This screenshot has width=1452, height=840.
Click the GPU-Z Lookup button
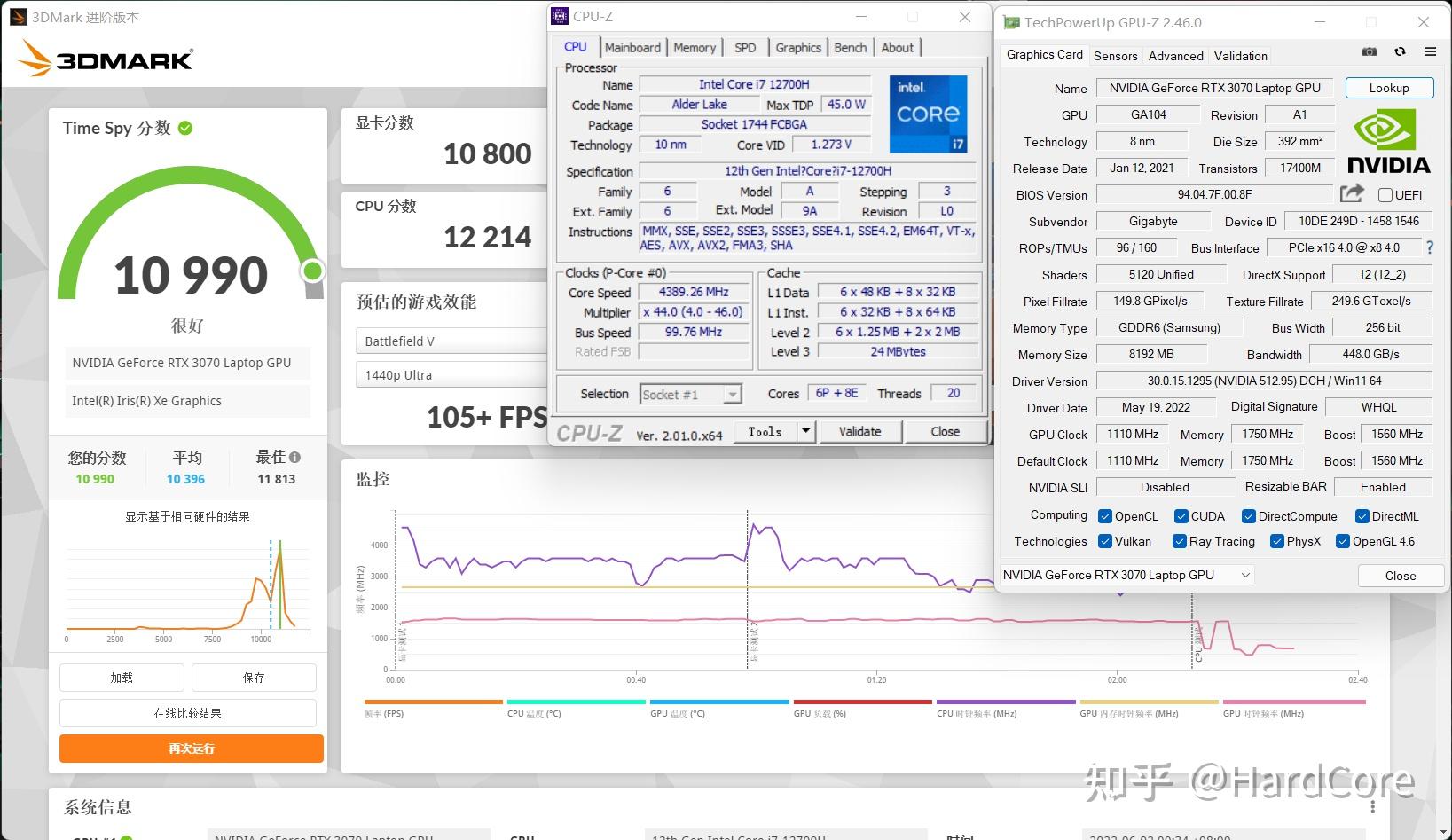click(x=1389, y=88)
